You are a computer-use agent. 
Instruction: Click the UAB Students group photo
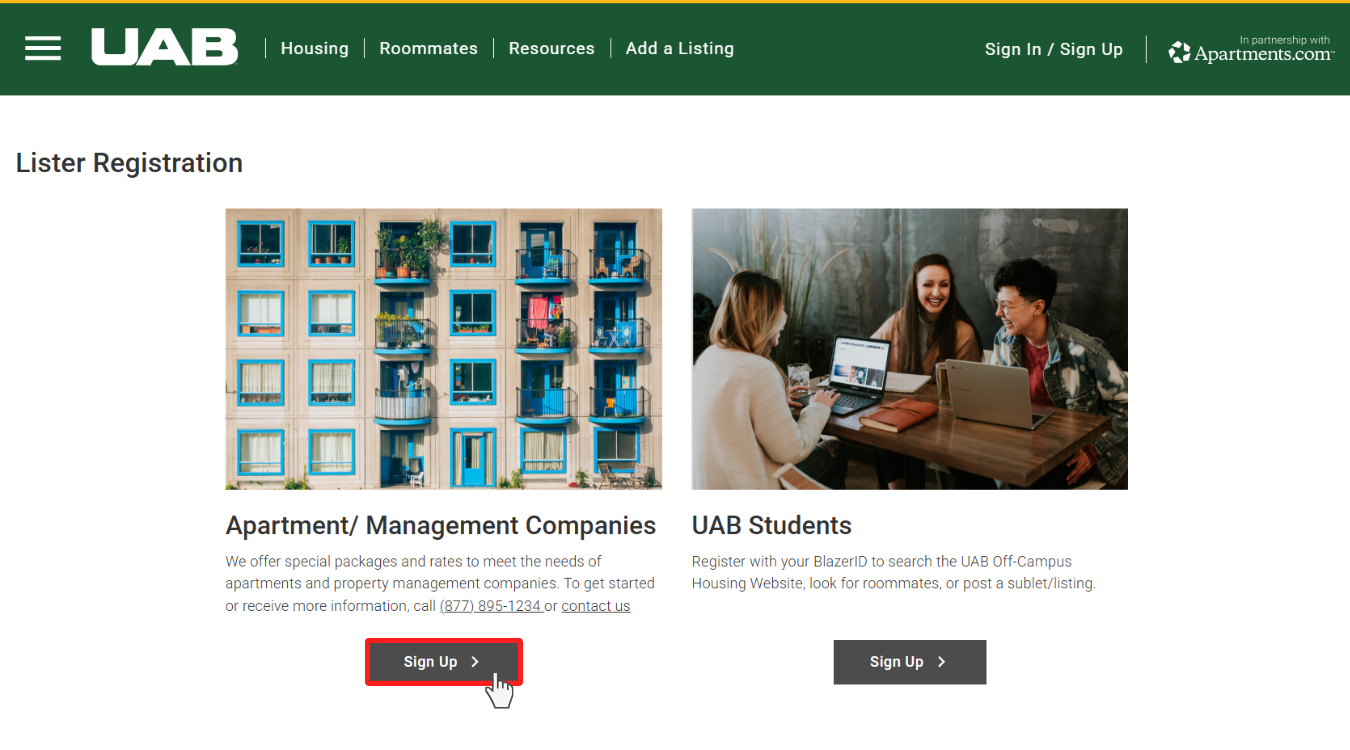(909, 348)
